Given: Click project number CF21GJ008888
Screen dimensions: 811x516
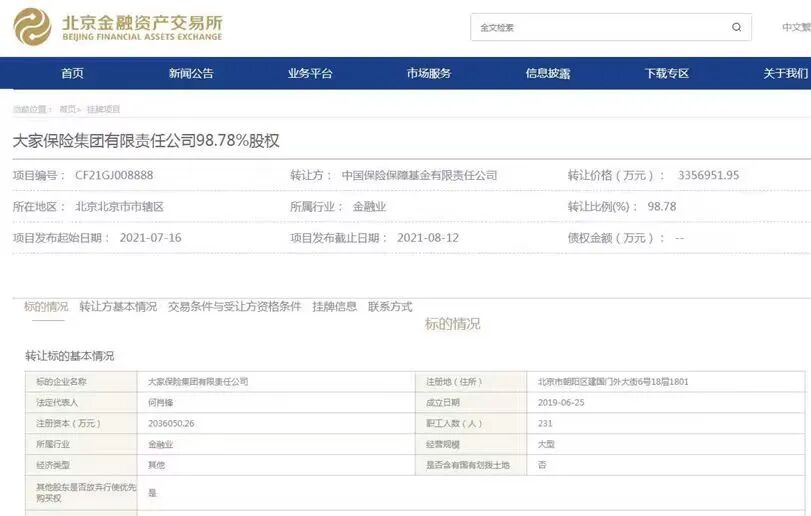Looking at the screenshot, I should pyautogui.click(x=114, y=175).
